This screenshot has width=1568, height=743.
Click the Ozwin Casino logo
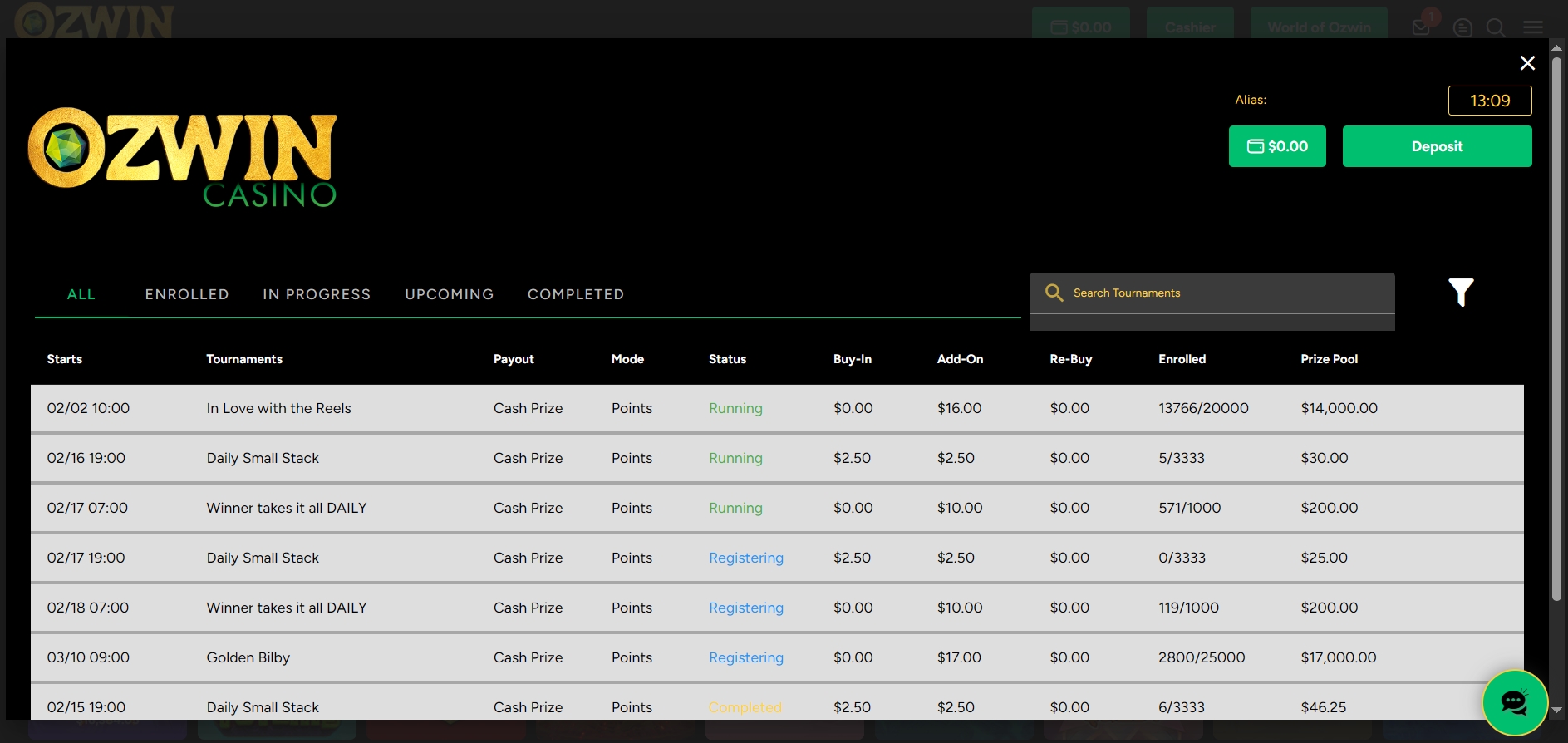183,157
